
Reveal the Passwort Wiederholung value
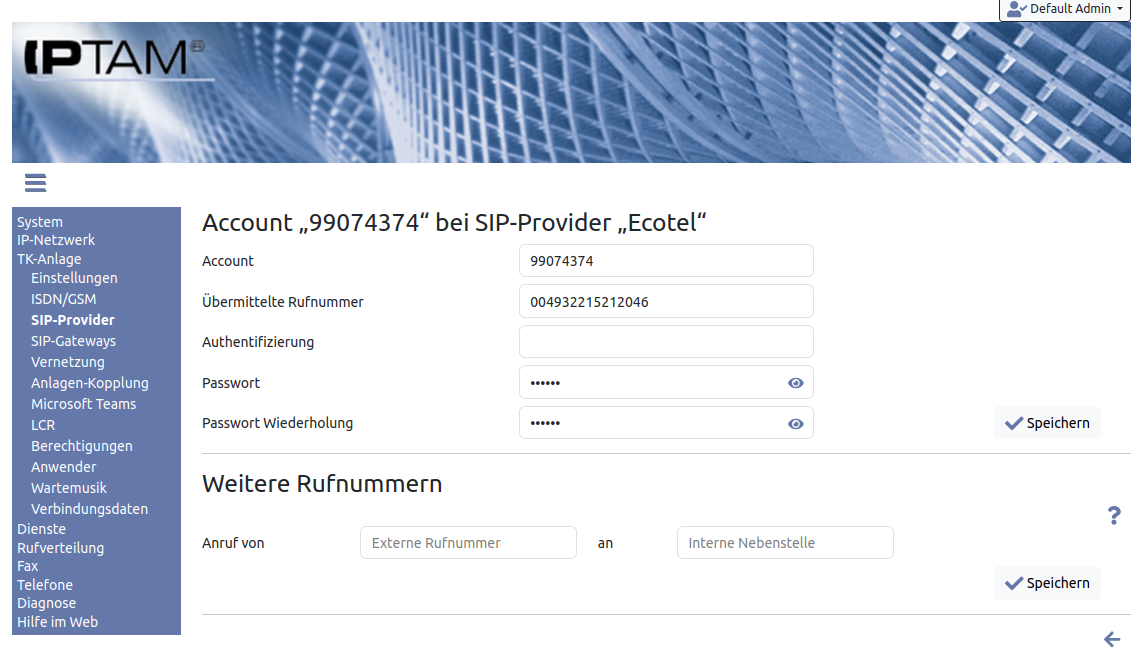click(795, 424)
